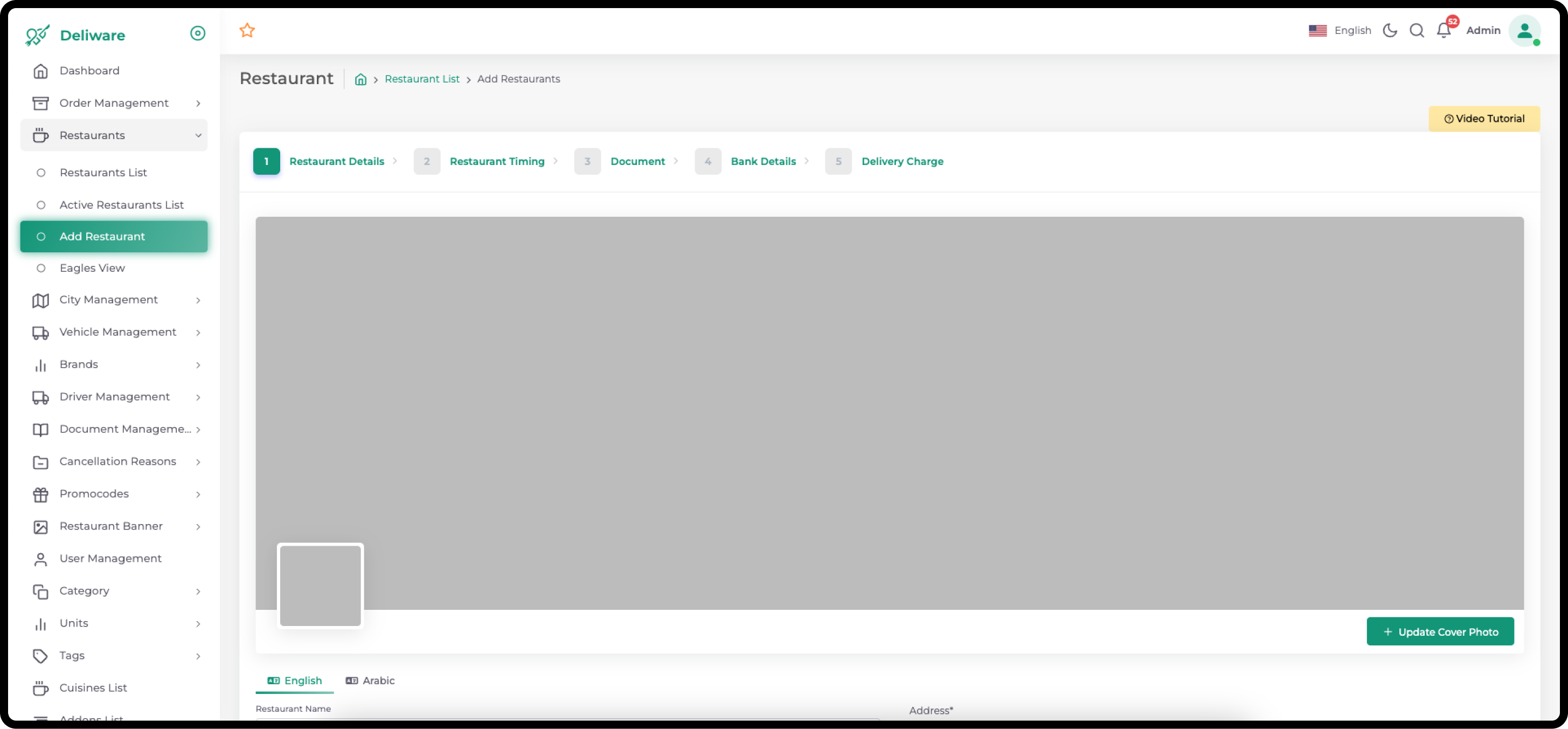Expand Order Management chevron
The height and width of the screenshot is (729, 1568).
[198, 104]
